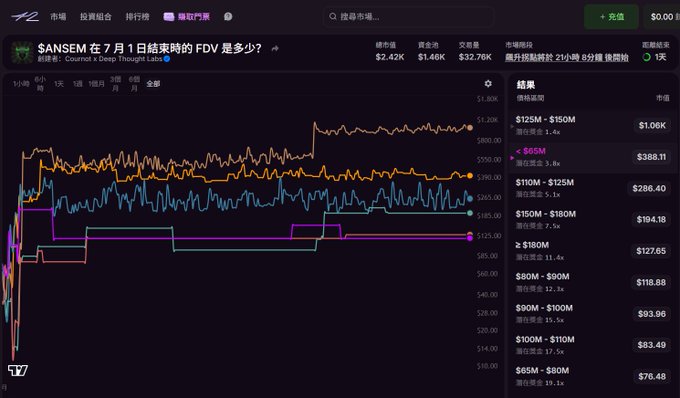680x398 pixels.
Task: Click the 市值 column header
Action: pyautogui.click(x=662, y=98)
